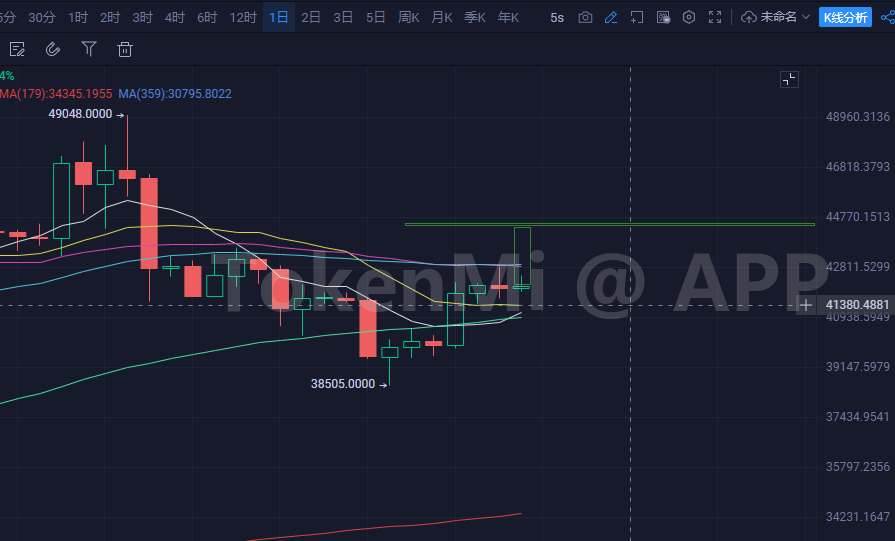The image size is (895, 541).
Task: Toggle the pencil drawing tool
Action: pyautogui.click(x=611, y=17)
